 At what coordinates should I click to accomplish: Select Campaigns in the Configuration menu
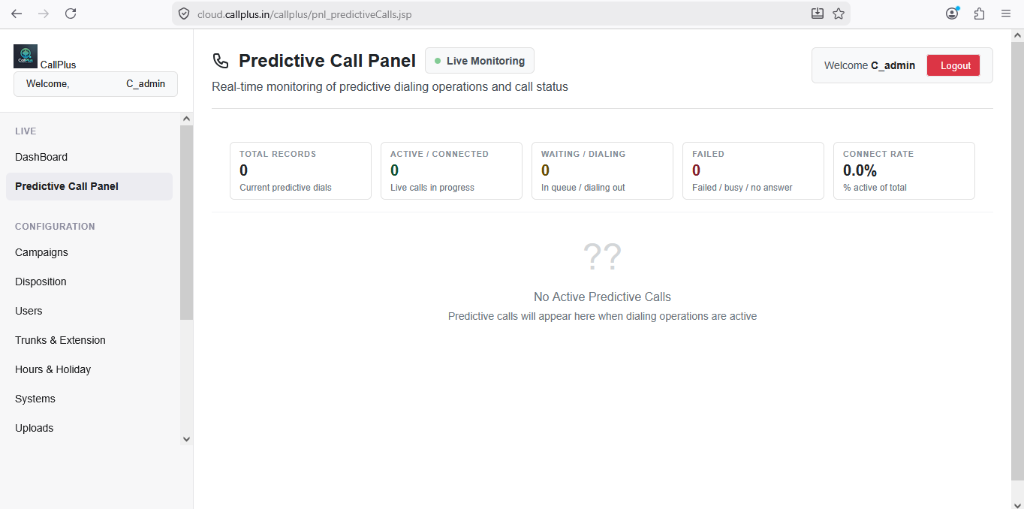coord(42,252)
